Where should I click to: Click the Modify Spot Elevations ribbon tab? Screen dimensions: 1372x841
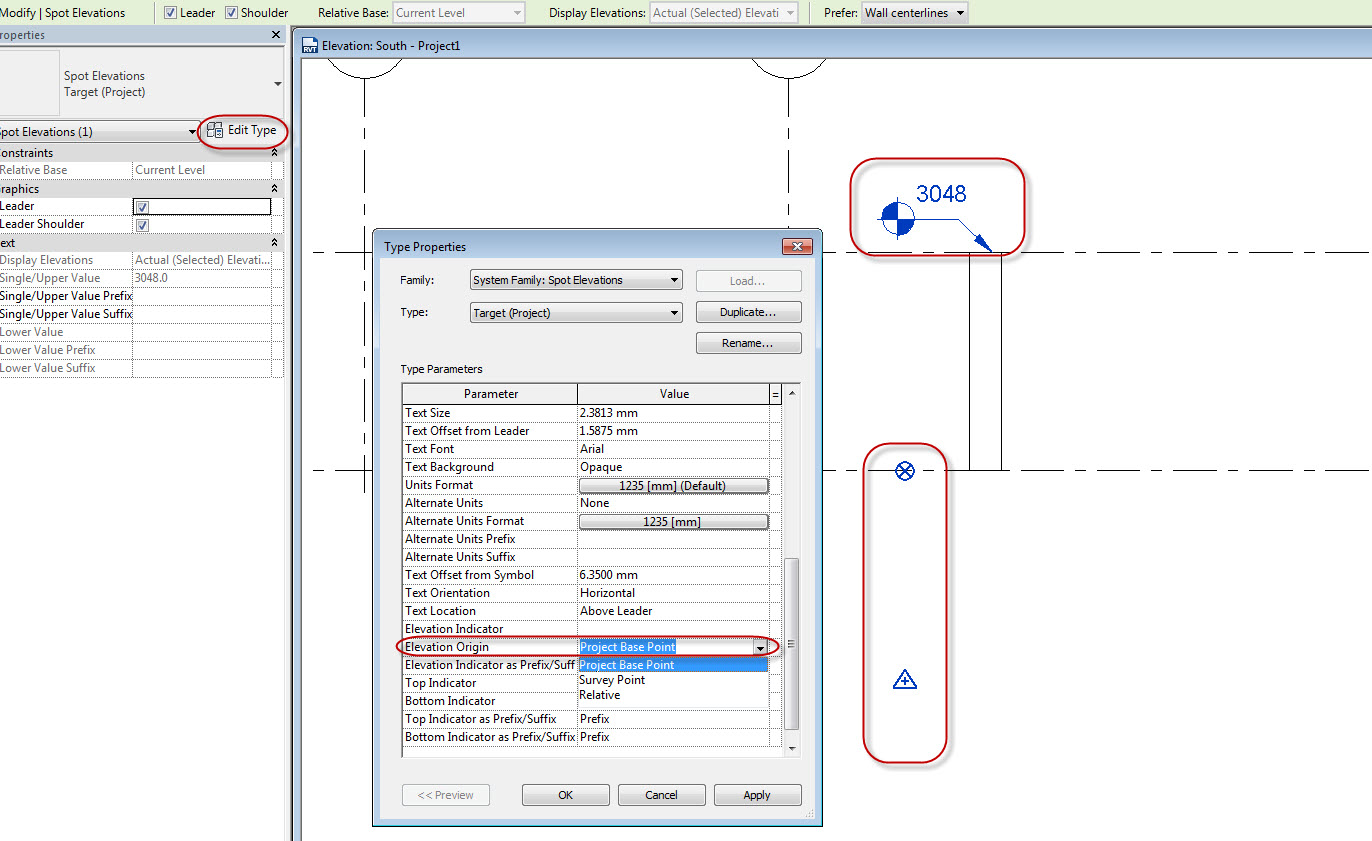click(x=60, y=13)
